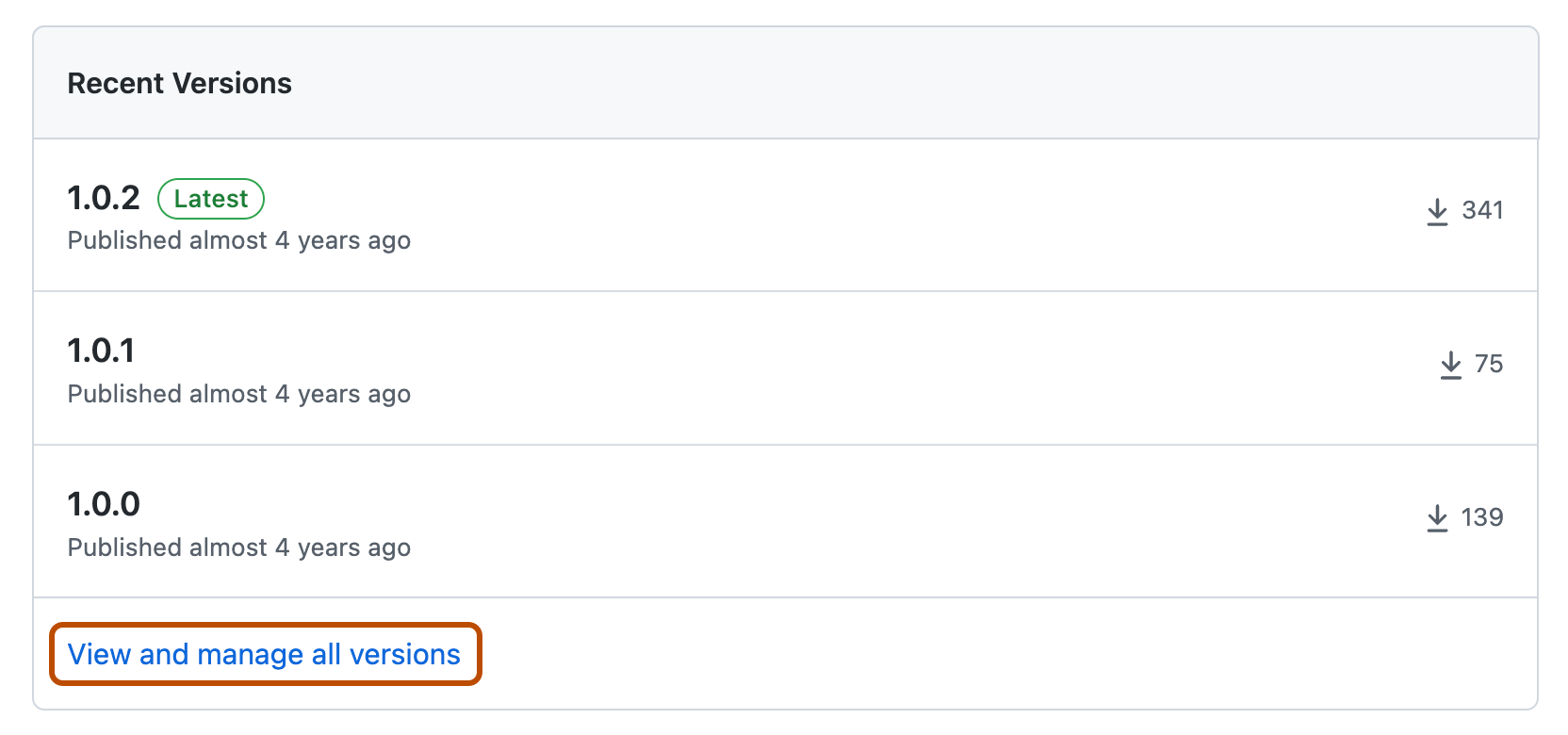Expand details for version 1.0.1
1568x735 pixels.
tap(101, 350)
